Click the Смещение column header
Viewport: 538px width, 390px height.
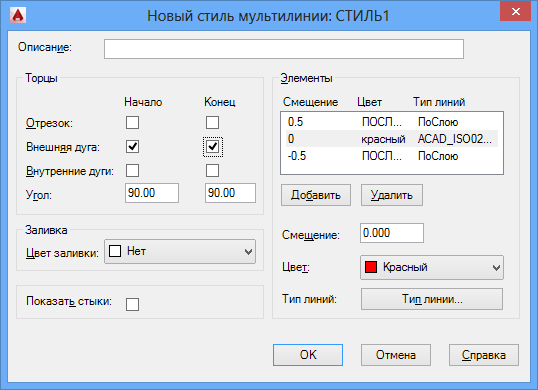coord(310,102)
